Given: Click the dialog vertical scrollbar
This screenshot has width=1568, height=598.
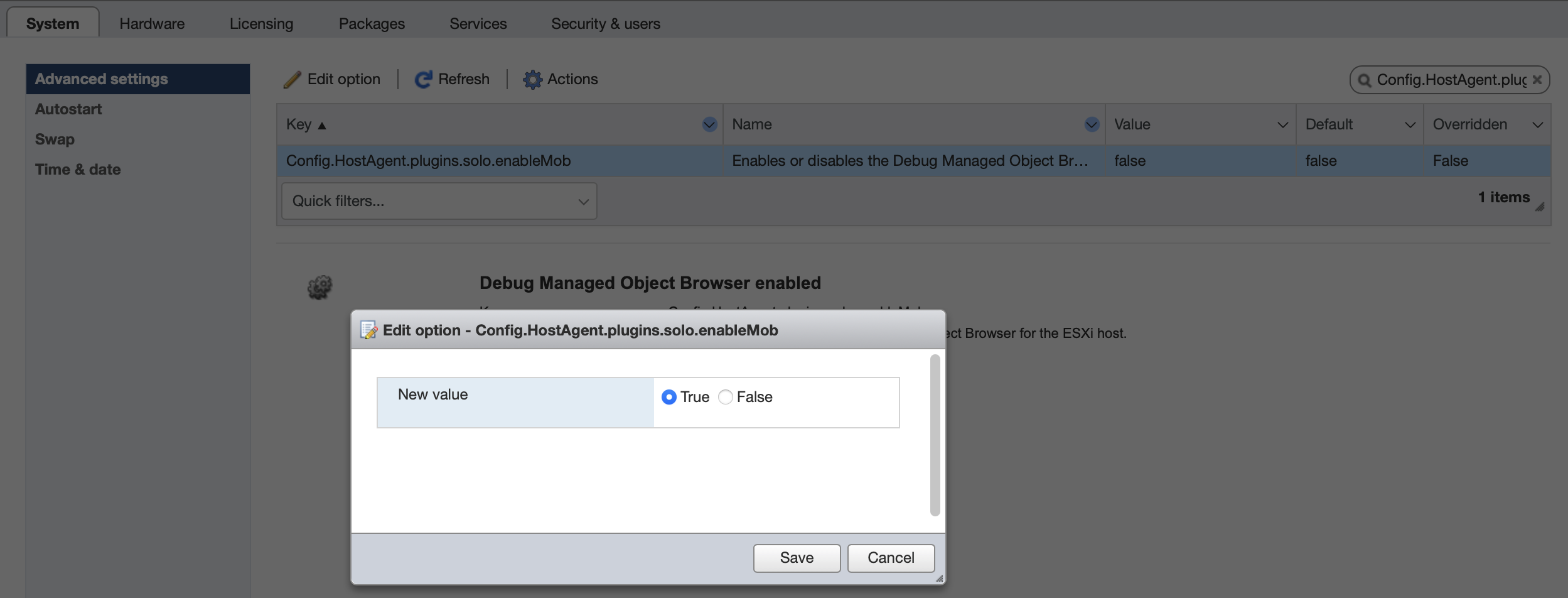Looking at the screenshot, I should (935, 435).
